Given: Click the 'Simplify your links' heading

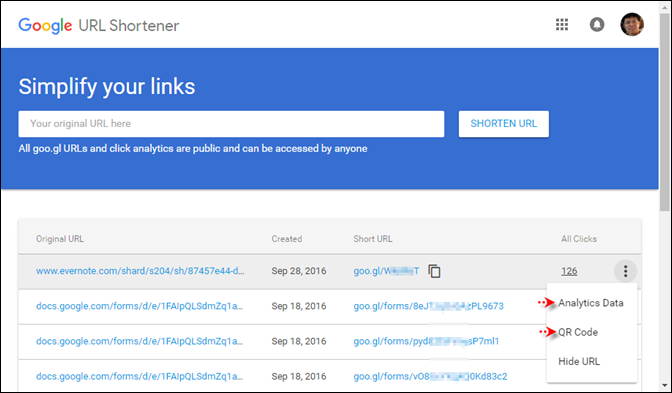Looking at the screenshot, I should coord(107,86).
